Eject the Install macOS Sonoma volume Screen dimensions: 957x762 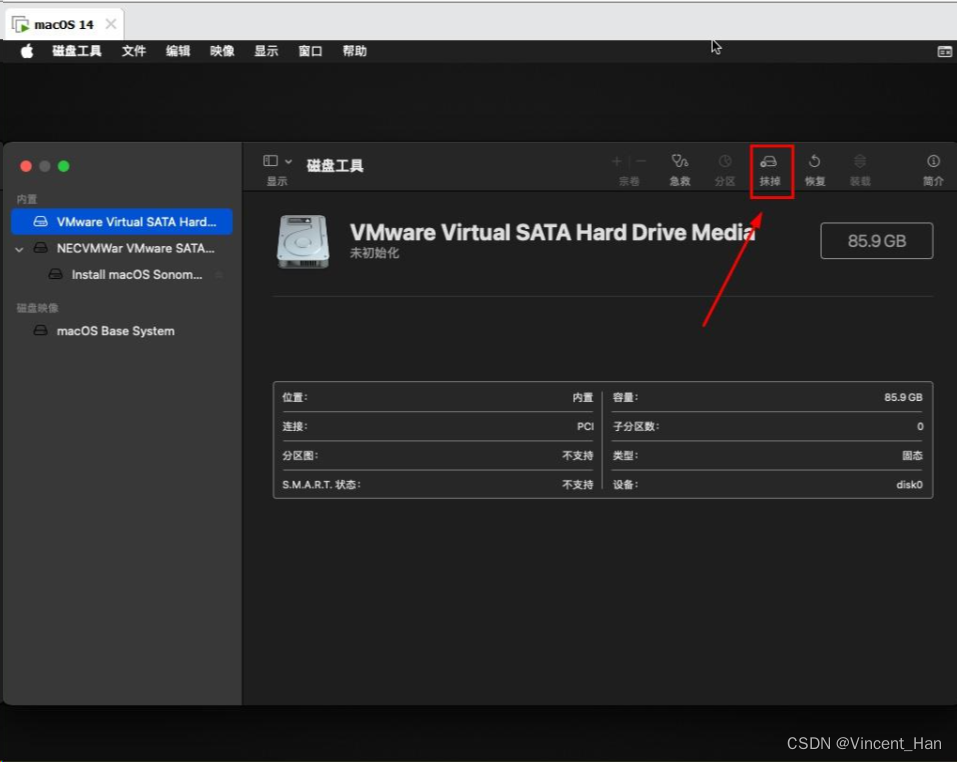218,275
